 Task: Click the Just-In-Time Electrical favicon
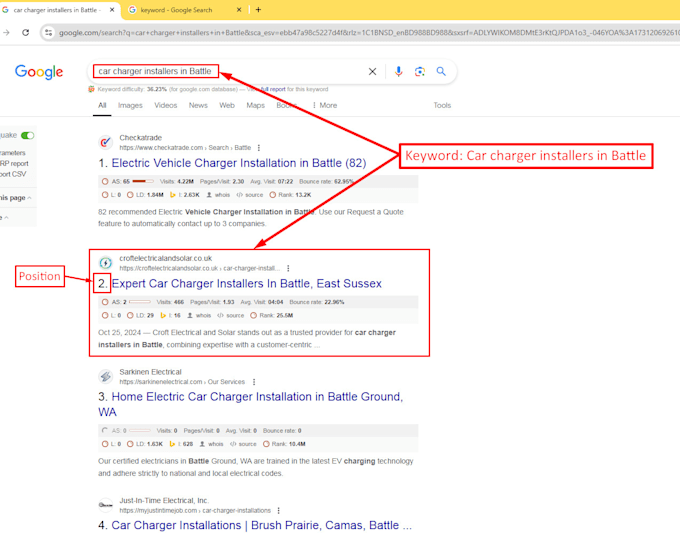[x=105, y=505]
